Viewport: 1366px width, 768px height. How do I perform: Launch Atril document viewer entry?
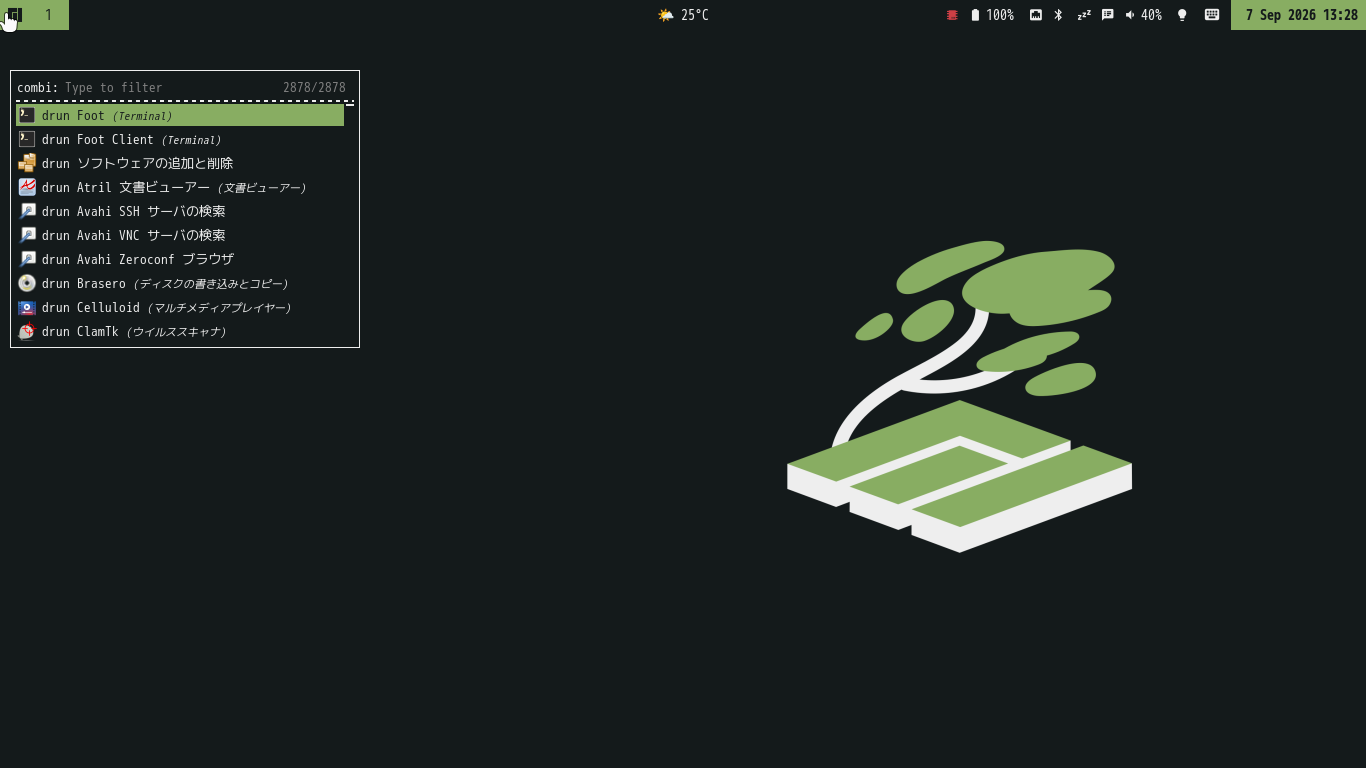(x=180, y=187)
